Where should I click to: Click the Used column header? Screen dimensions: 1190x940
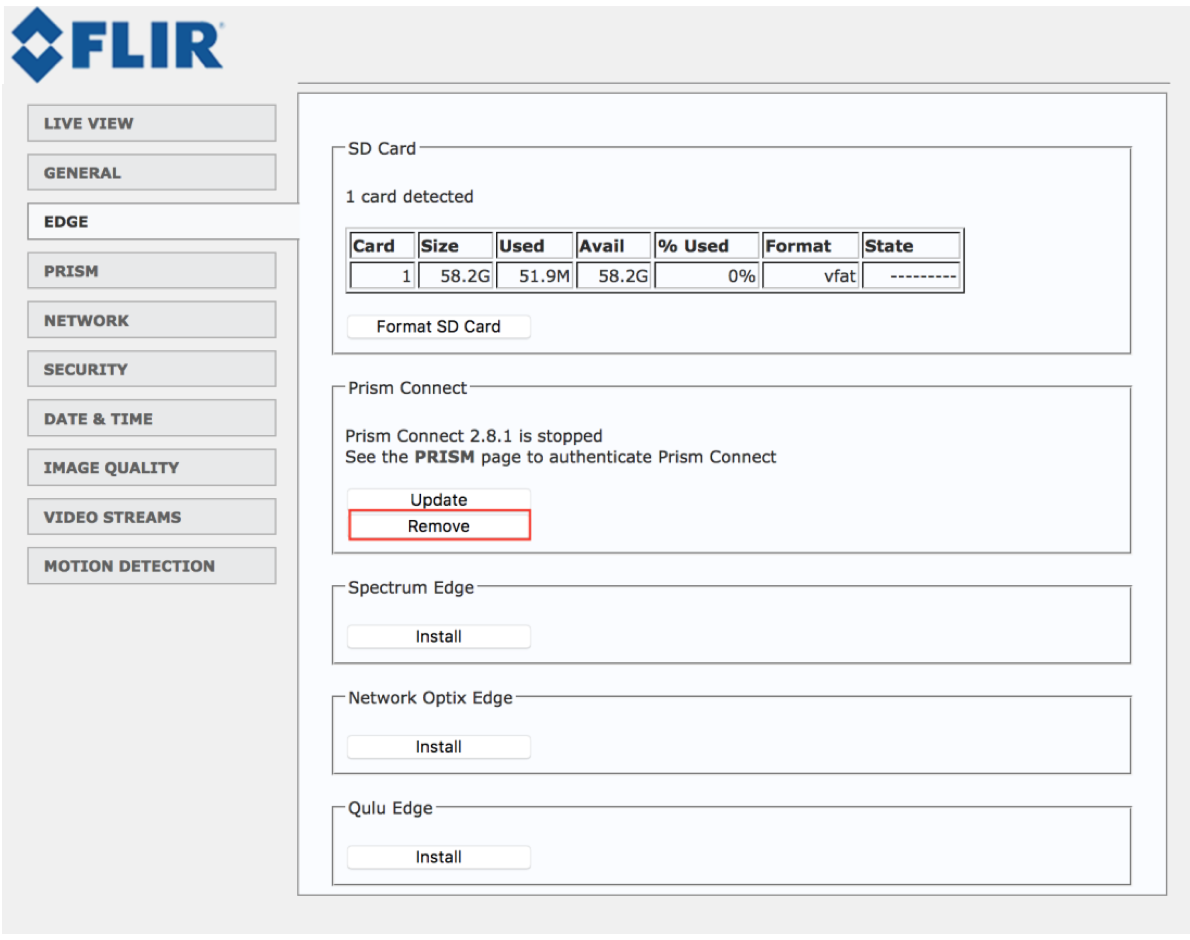pyautogui.click(x=534, y=246)
